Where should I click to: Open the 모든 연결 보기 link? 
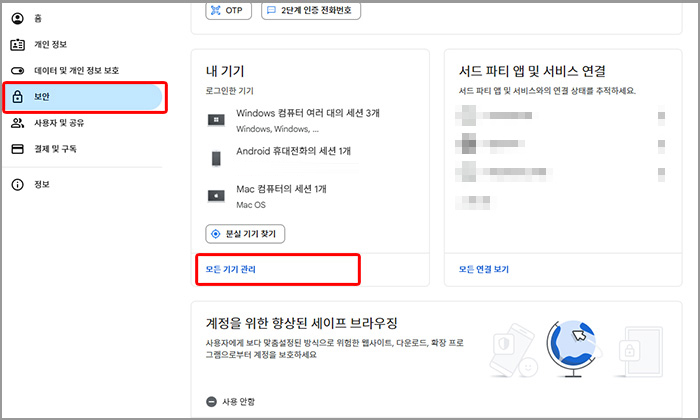point(484,269)
